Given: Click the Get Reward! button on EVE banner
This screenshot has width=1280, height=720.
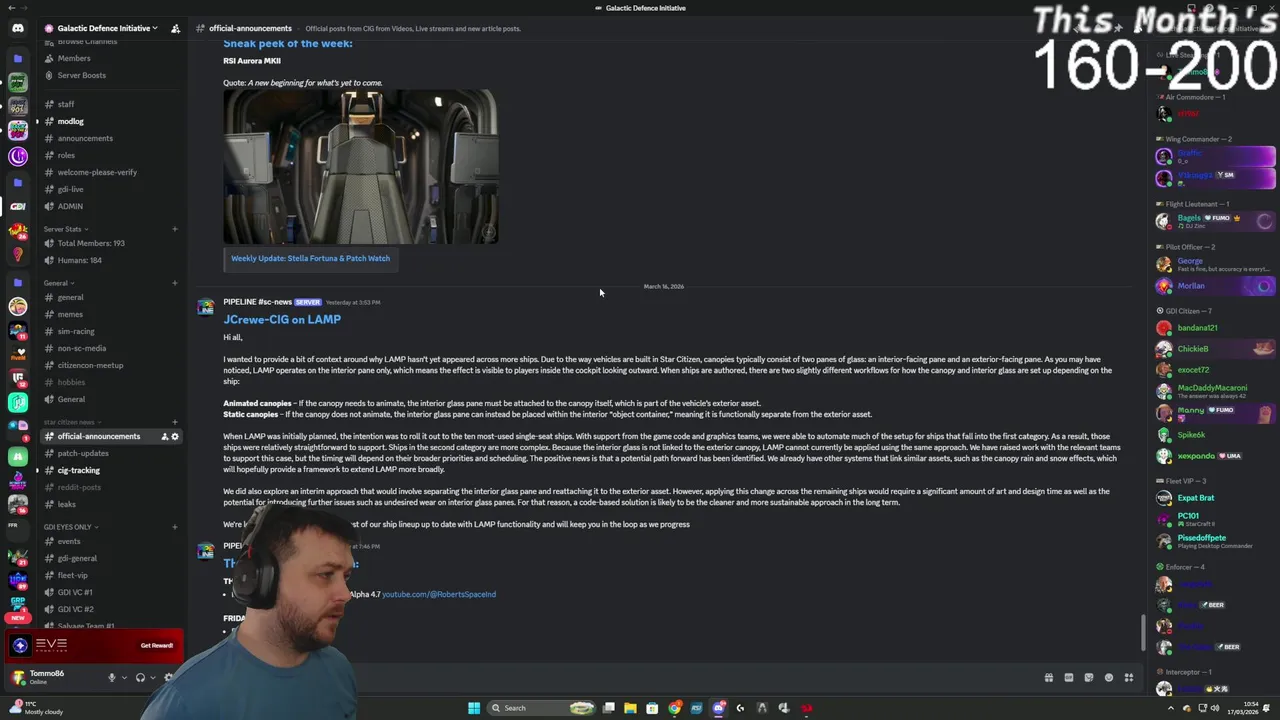Looking at the screenshot, I should point(157,645).
